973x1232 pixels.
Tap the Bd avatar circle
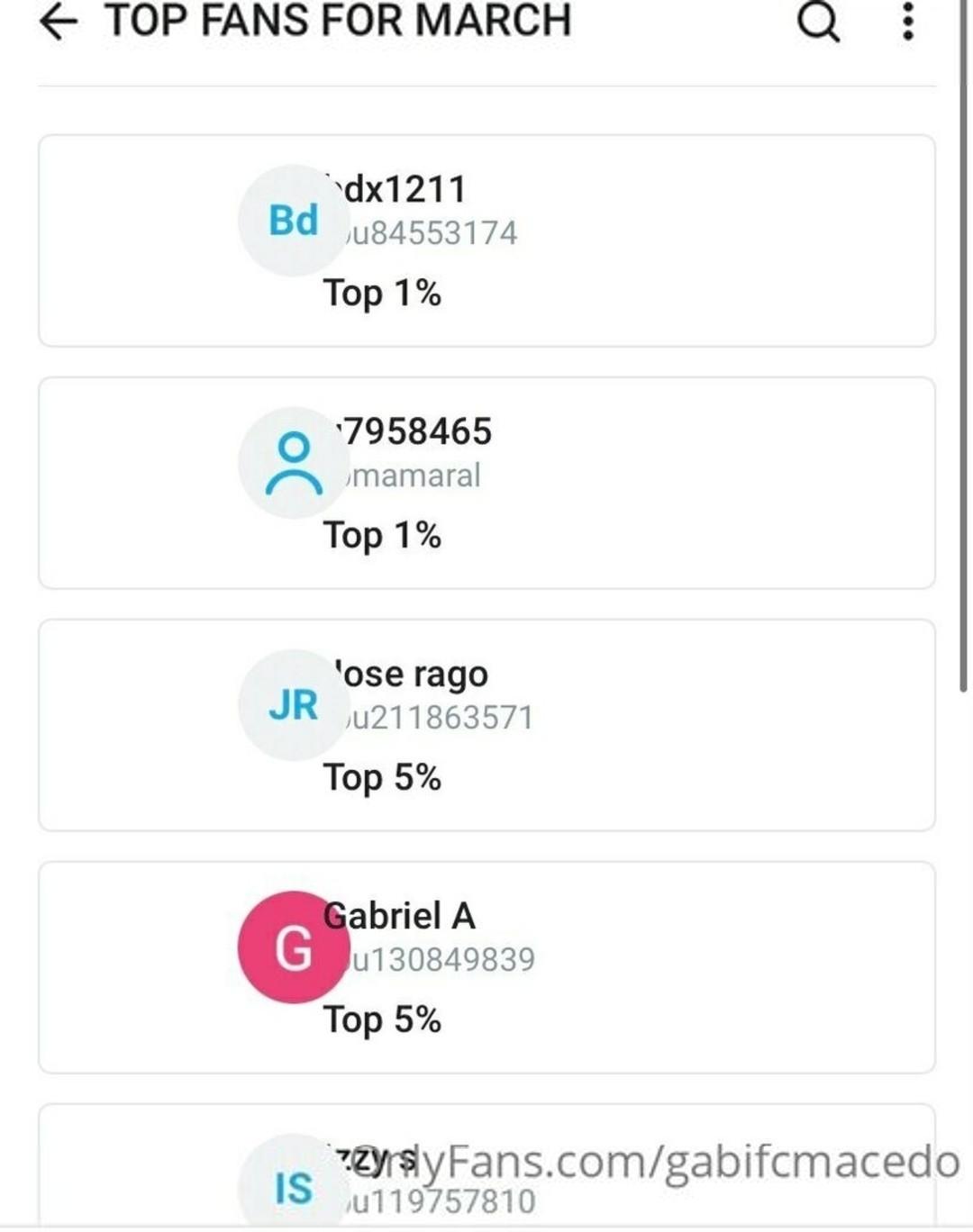293,221
